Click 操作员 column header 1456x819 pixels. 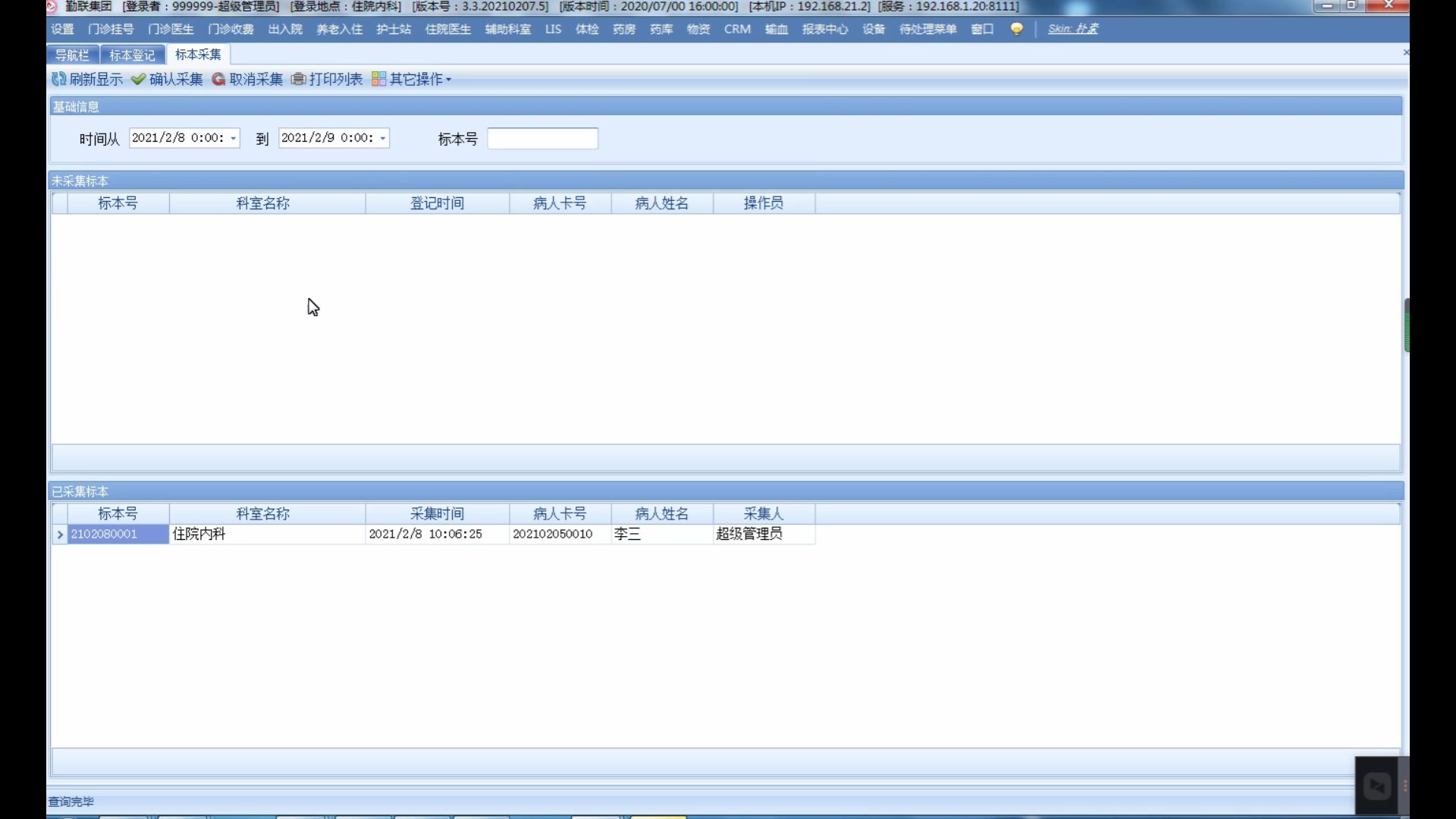pyautogui.click(x=764, y=203)
